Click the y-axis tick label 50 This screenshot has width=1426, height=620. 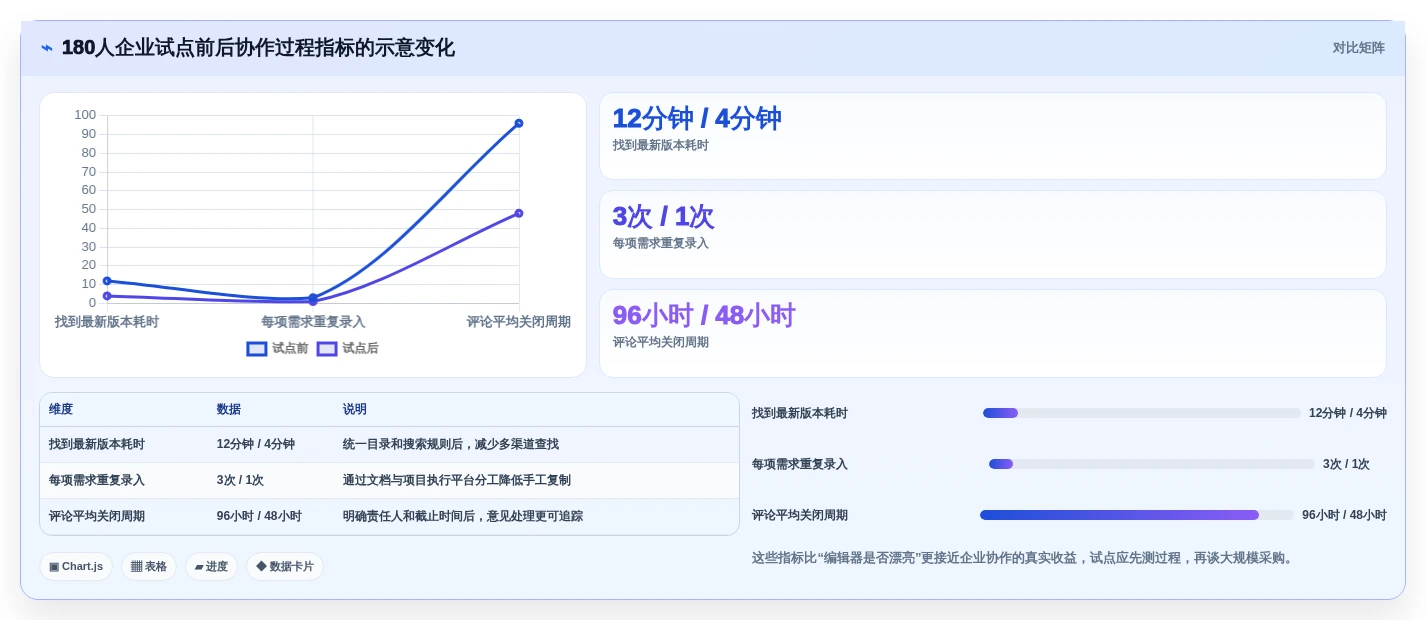(x=89, y=209)
